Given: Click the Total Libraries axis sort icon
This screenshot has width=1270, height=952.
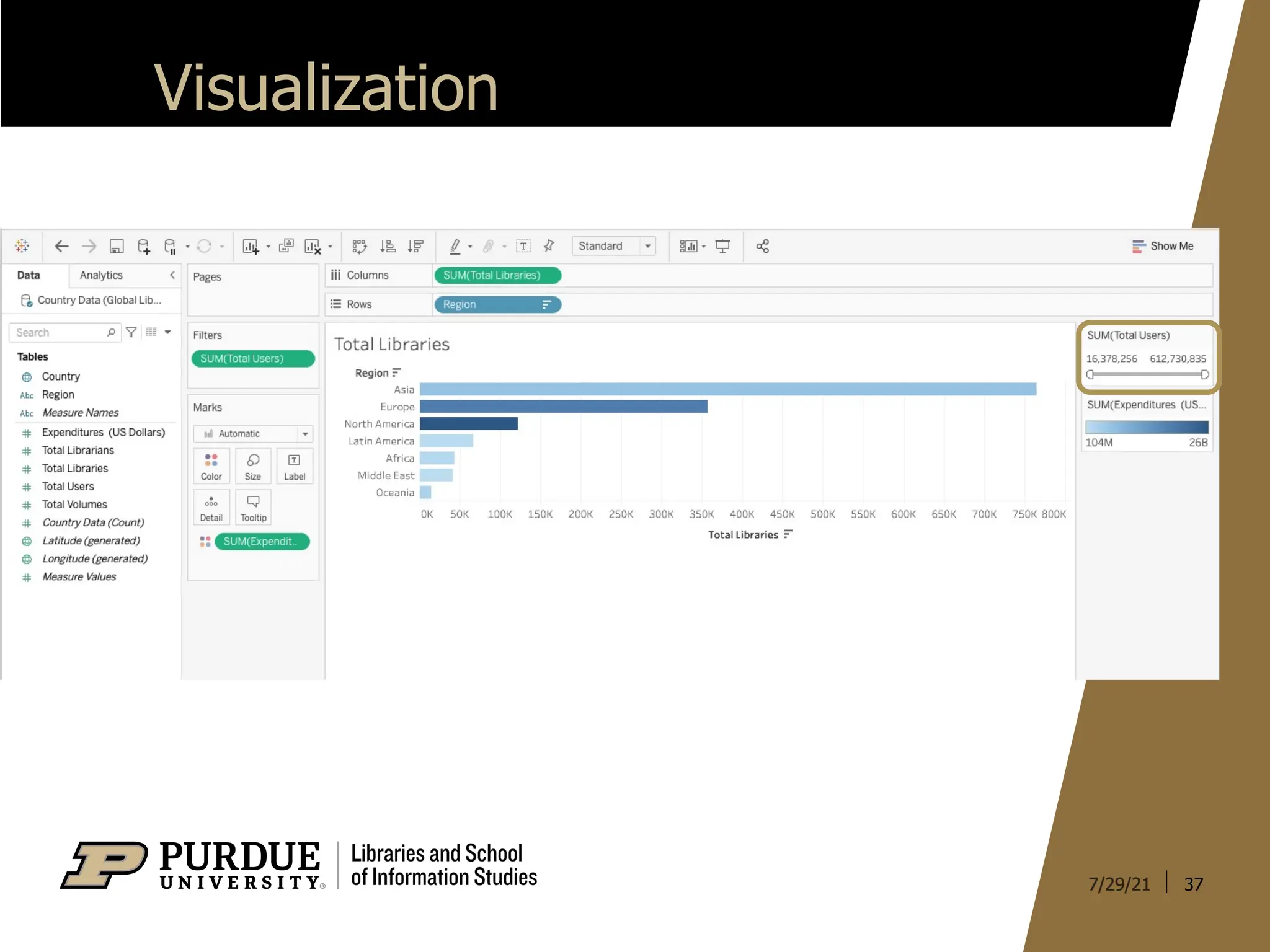Looking at the screenshot, I should tap(788, 534).
